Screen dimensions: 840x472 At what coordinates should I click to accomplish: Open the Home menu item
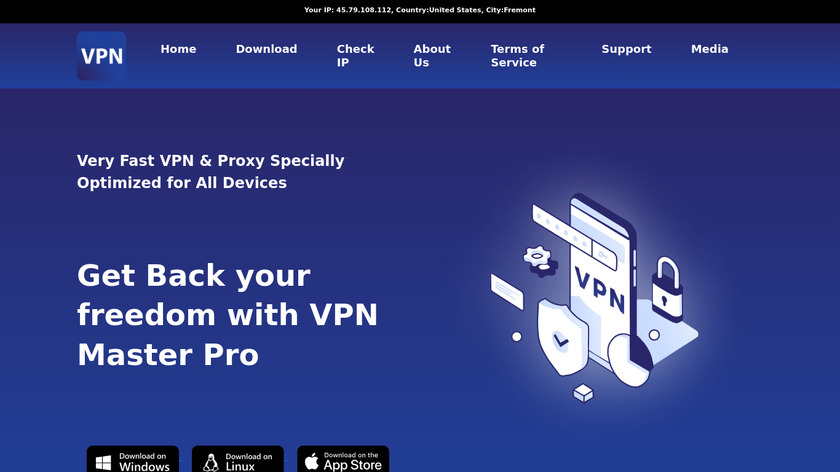click(178, 49)
